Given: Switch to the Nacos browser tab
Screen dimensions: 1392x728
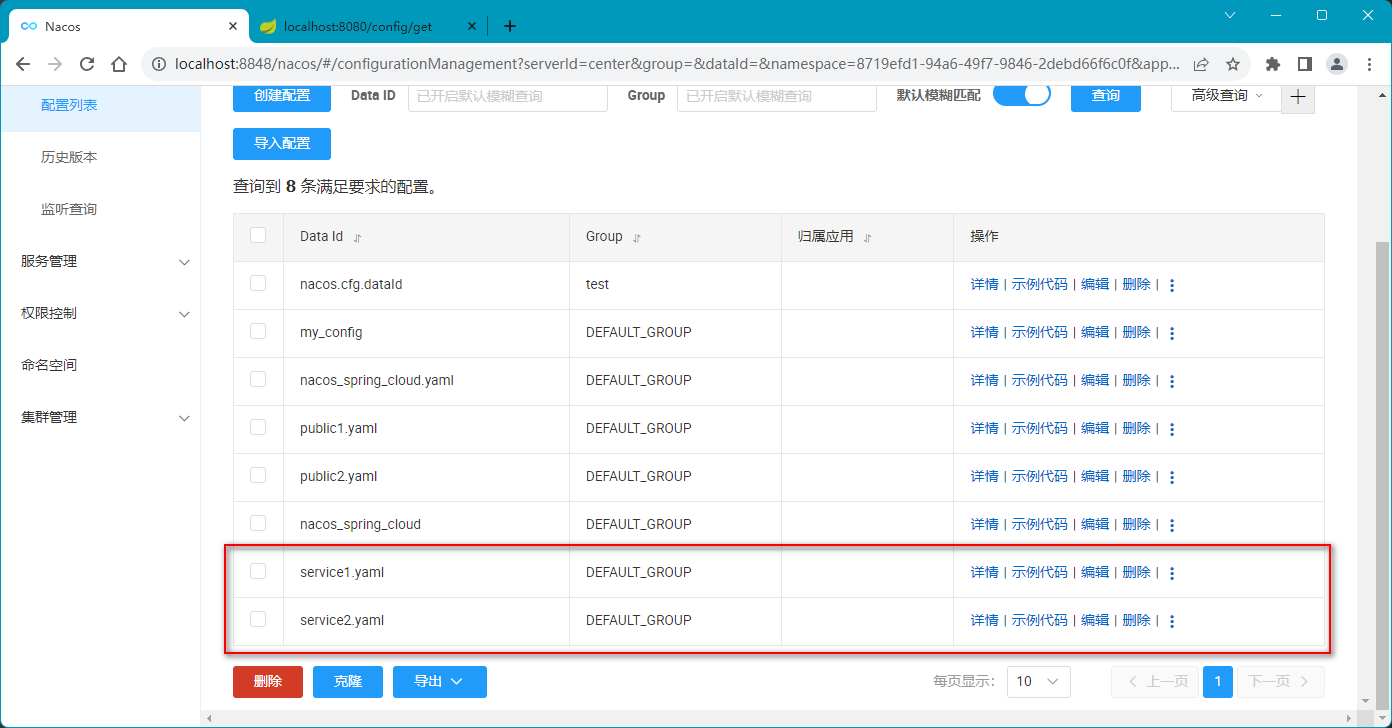Looking at the screenshot, I should [x=128, y=26].
